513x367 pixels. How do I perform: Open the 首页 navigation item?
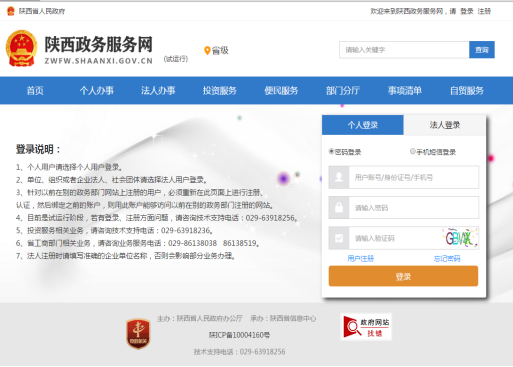pos(35,91)
